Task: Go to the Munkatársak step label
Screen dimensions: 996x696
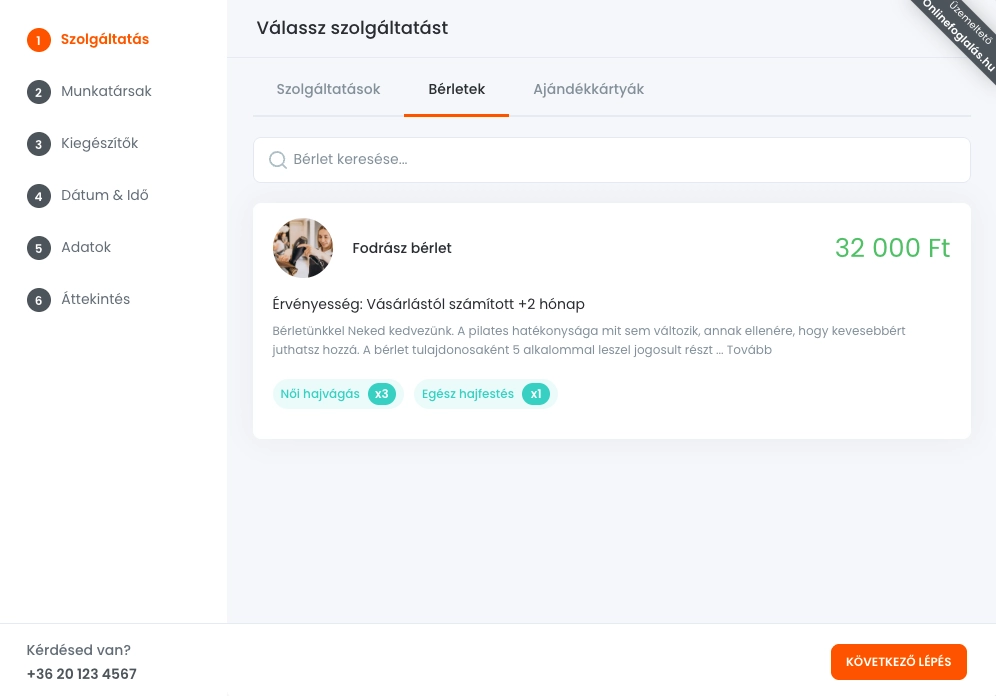Action: (106, 91)
